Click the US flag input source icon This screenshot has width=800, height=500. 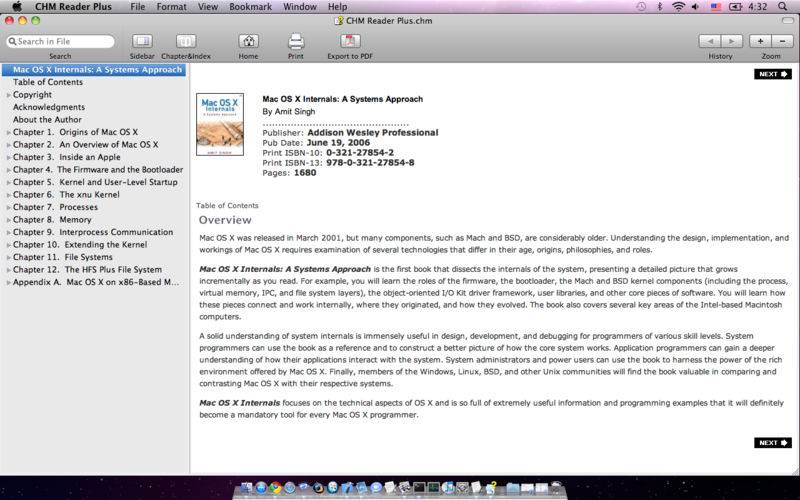[716, 7]
